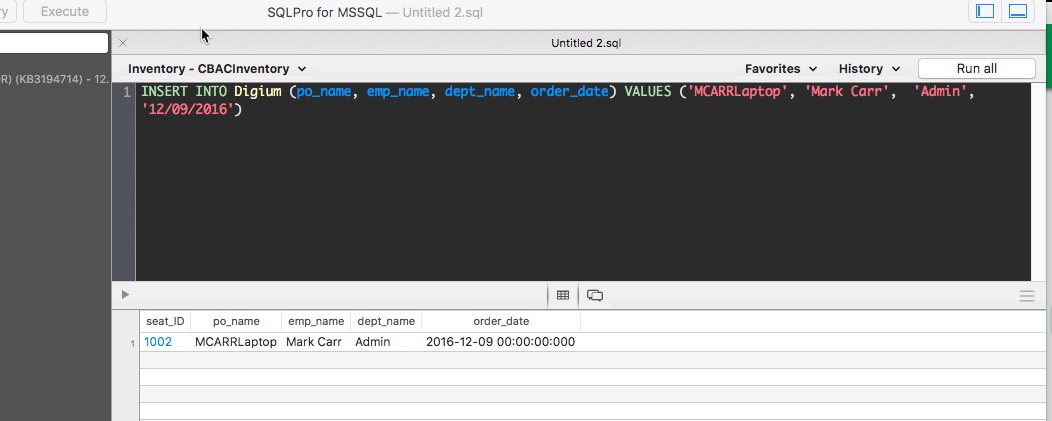Click row number 1 in results grid
1052x421 pixels.
(132, 344)
